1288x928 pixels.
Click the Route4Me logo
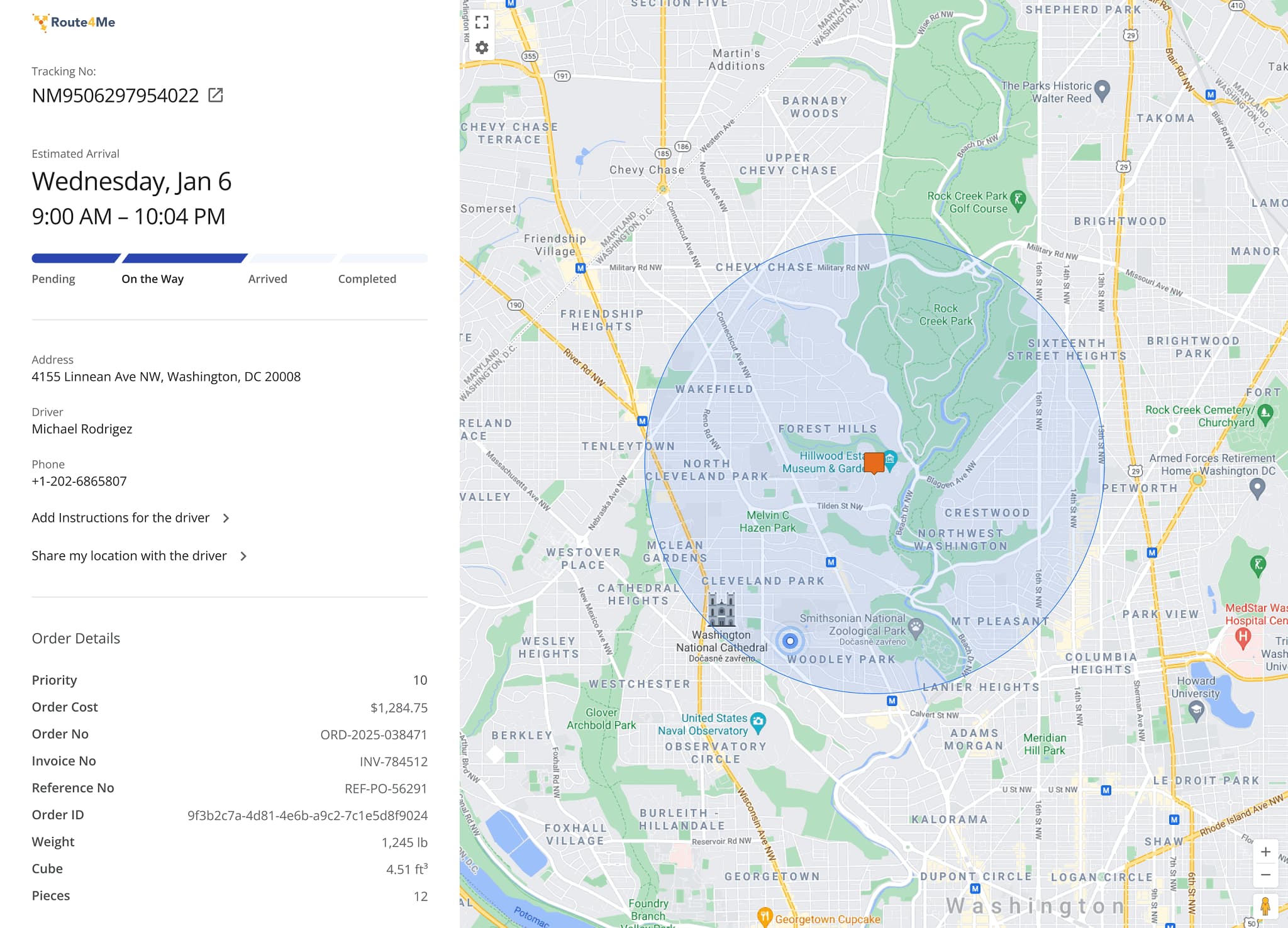pyautogui.click(x=74, y=23)
